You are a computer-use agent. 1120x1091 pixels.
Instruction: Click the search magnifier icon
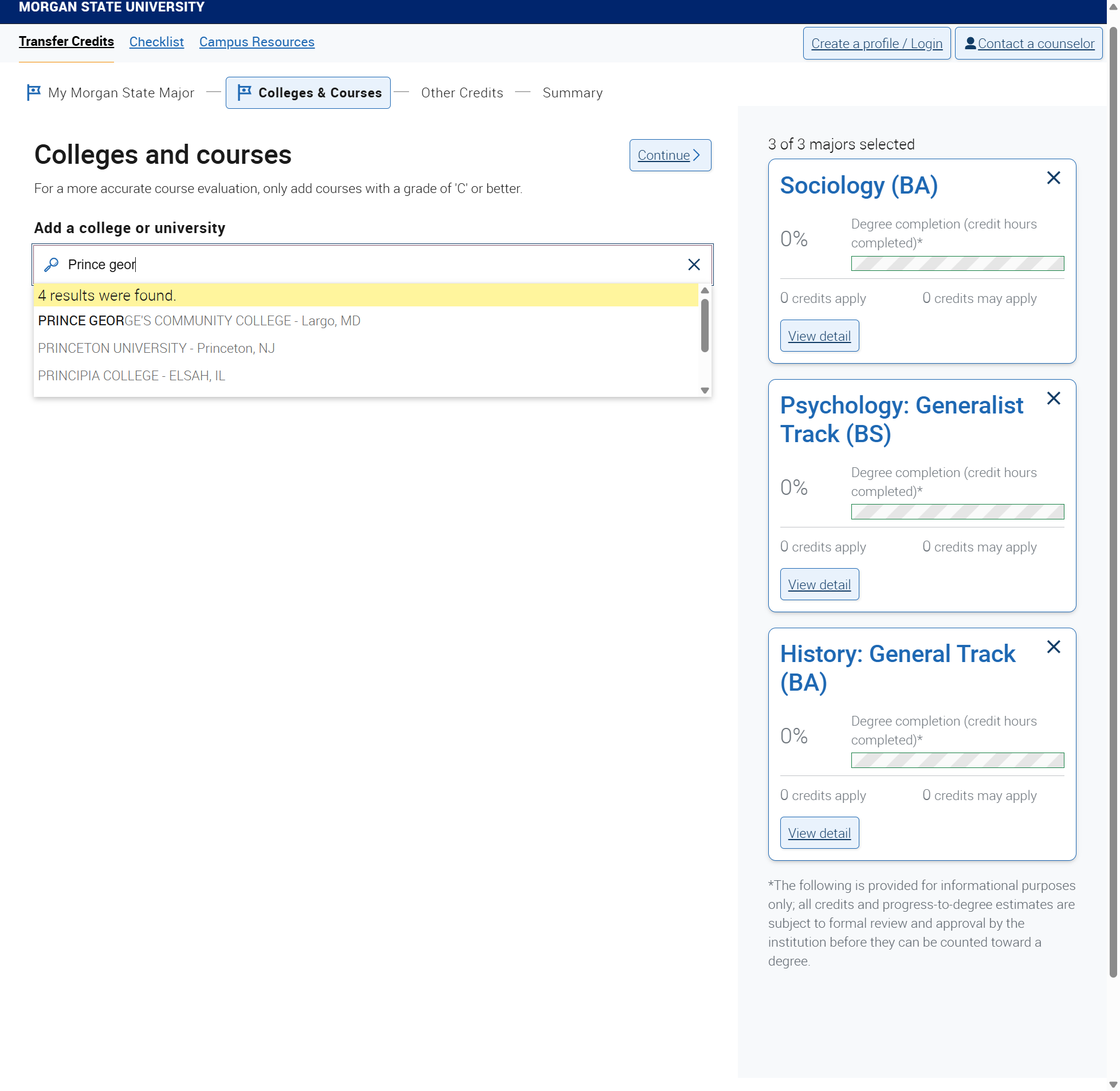(x=52, y=264)
